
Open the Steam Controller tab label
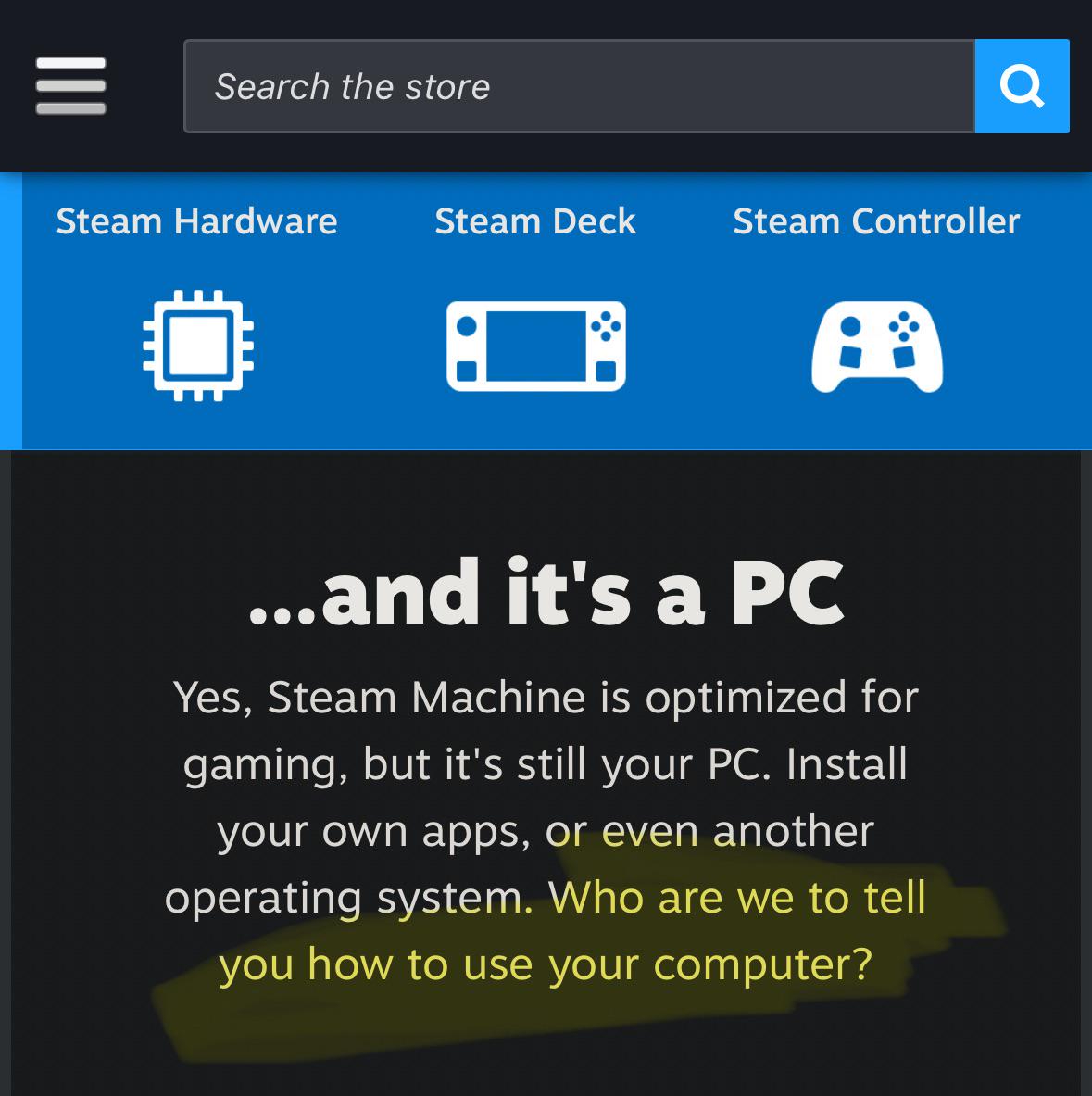(876, 220)
